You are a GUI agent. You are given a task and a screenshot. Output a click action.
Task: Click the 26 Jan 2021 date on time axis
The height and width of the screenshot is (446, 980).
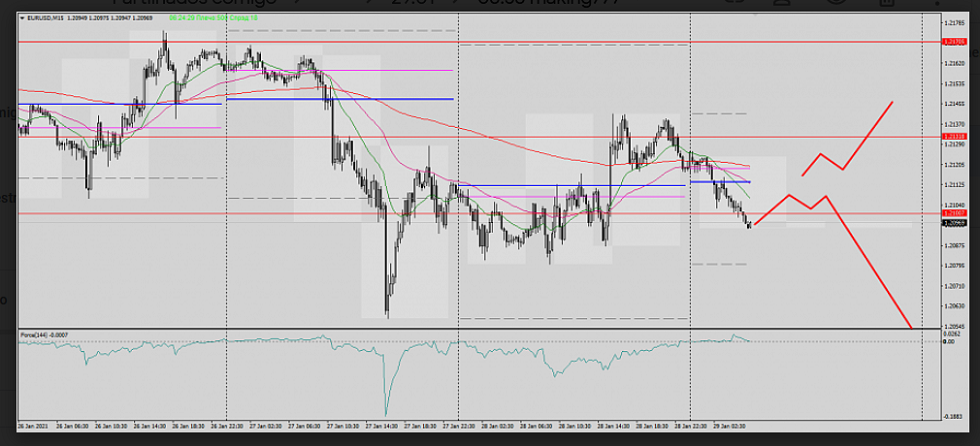click(34, 426)
